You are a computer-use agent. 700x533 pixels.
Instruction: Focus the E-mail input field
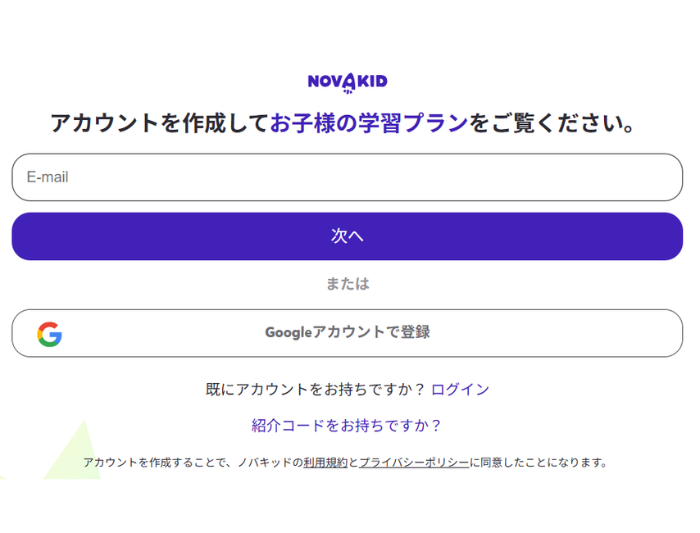pyautogui.click(x=347, y=177)
